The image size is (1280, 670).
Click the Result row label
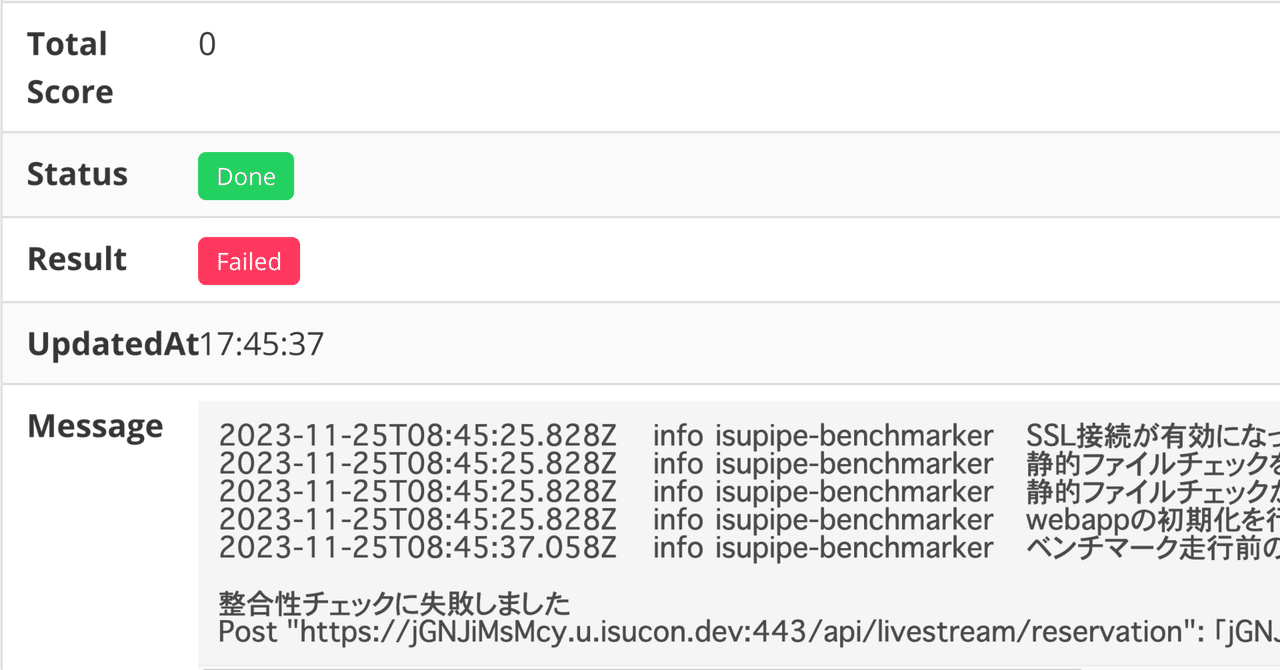click(x=76, y=259)
